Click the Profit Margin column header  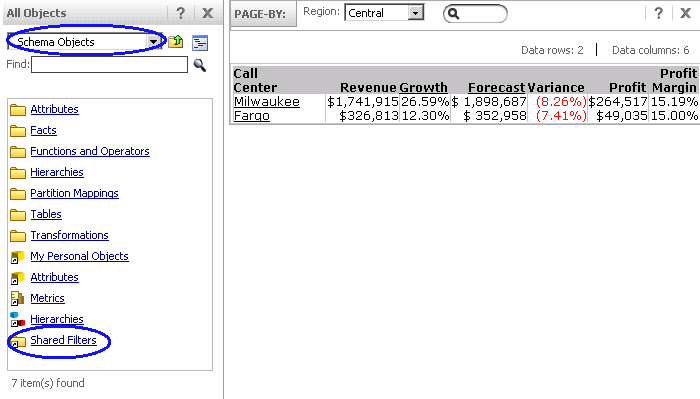click(x=675, y=80)
